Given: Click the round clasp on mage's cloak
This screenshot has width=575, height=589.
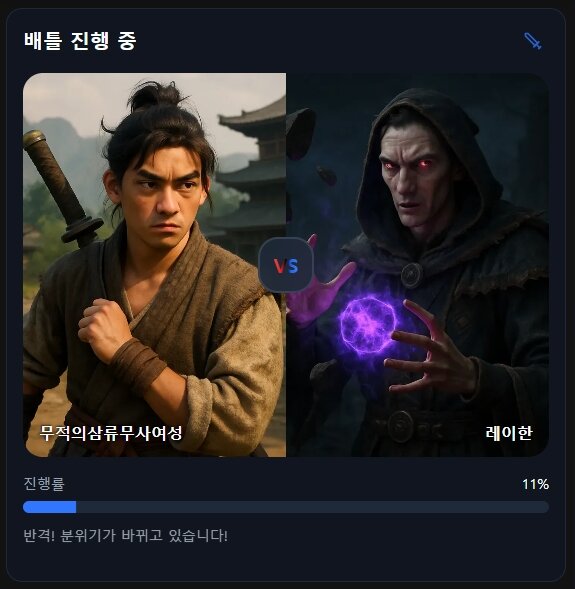Looking at the screenshot, I should (x=412, y=275).
